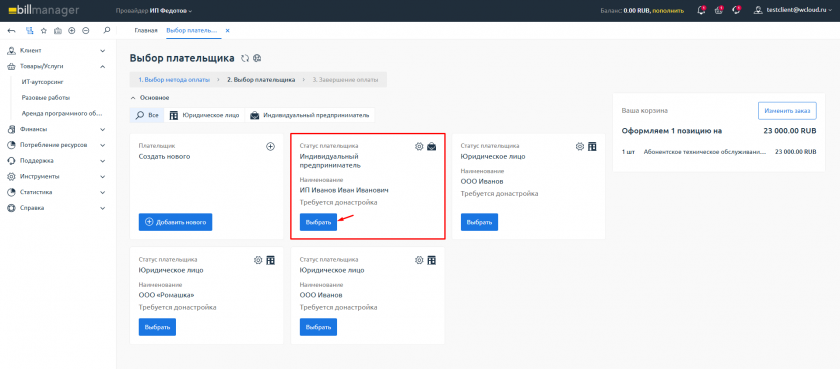Screen dimensions: 840x369
Task: Collapse the Товары/Услуги section
Action: click(103, 67)
